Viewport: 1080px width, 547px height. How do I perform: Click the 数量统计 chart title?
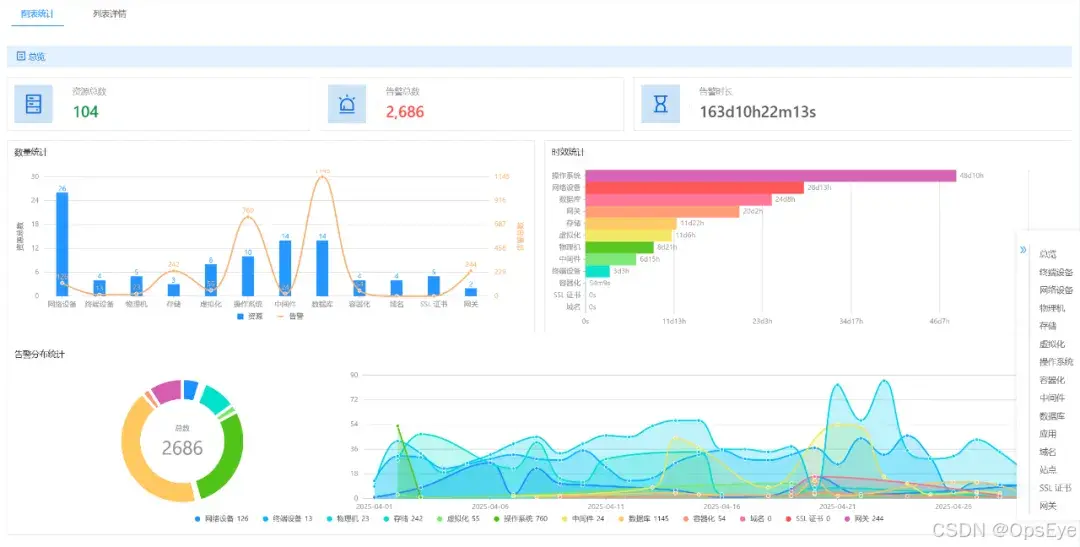[x=30, y=152]
